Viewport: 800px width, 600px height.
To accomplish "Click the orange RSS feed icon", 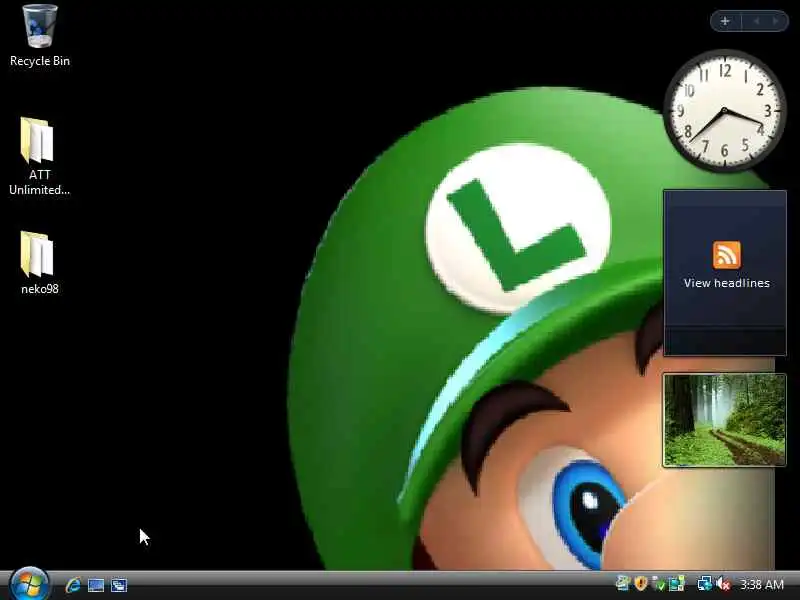I will click(x=727, y=255).
